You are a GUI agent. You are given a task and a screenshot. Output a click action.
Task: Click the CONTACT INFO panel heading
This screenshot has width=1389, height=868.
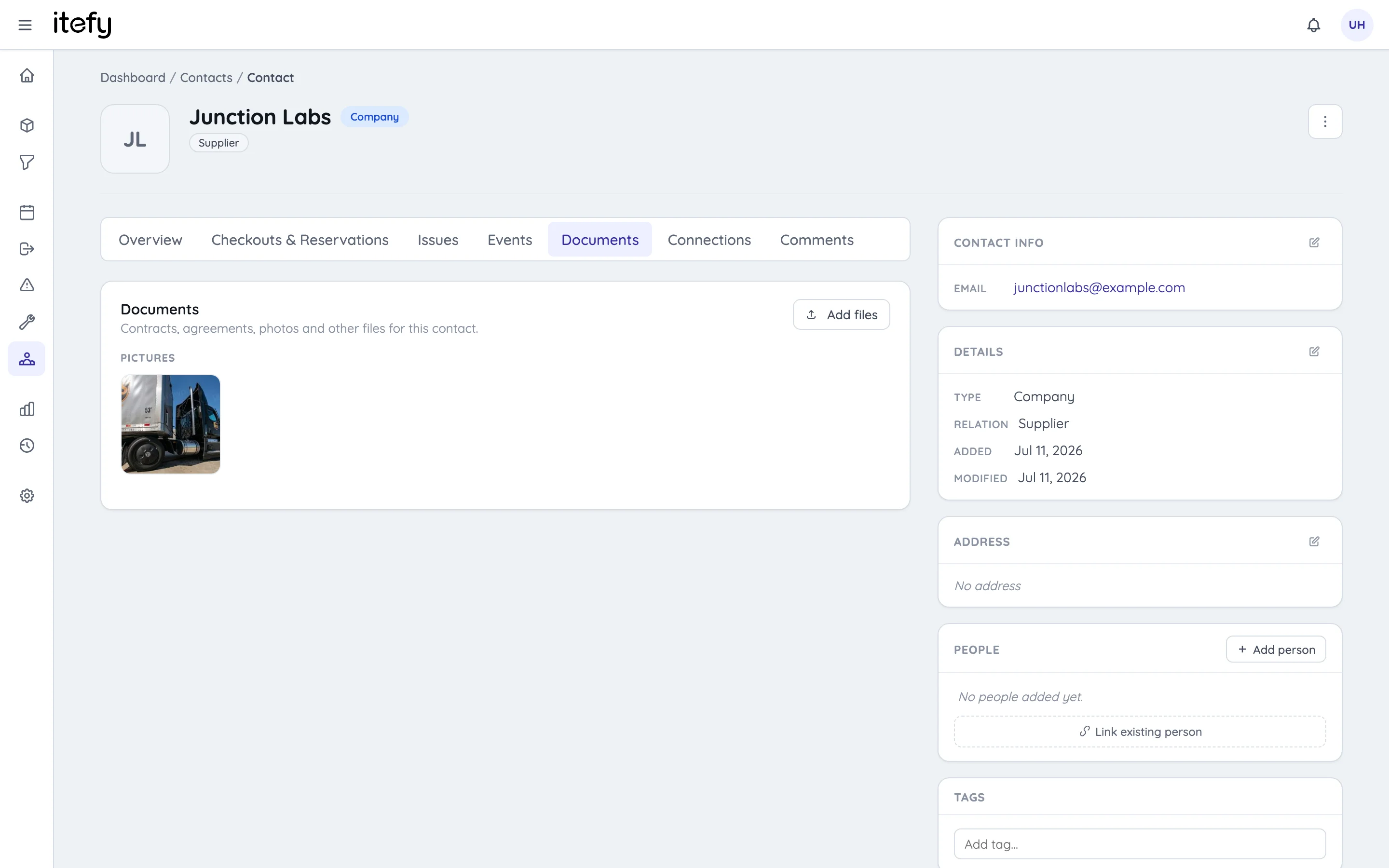pos(998,243)
